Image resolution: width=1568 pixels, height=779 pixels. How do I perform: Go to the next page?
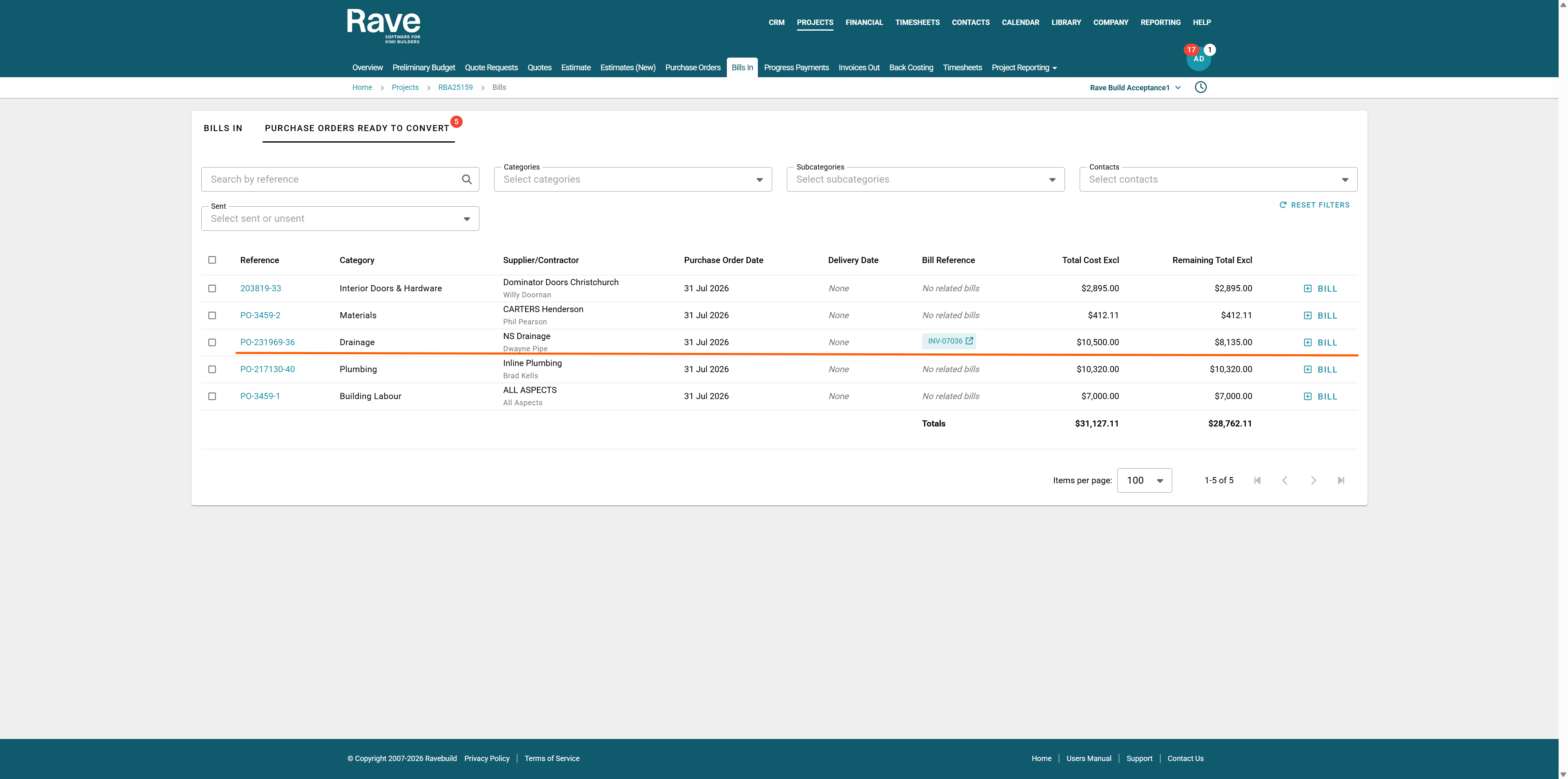tap(1313, 480)
